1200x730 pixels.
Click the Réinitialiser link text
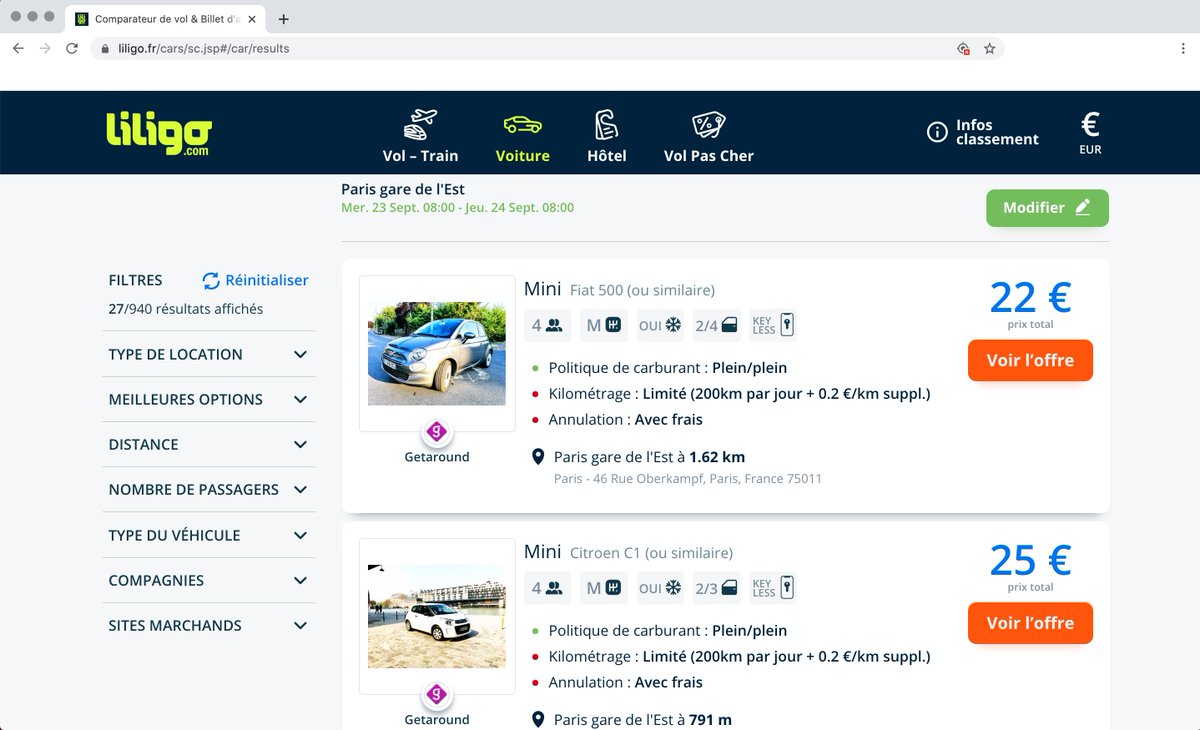(267, 281)
